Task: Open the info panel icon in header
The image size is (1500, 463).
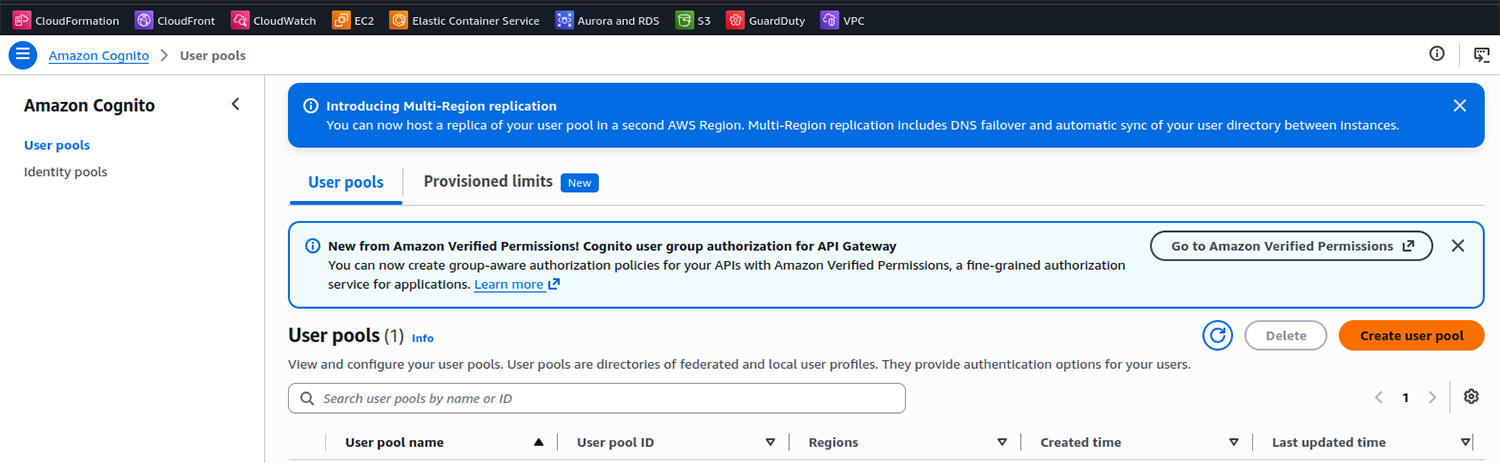Action: pyautogui.click(x=1437, y=54)
